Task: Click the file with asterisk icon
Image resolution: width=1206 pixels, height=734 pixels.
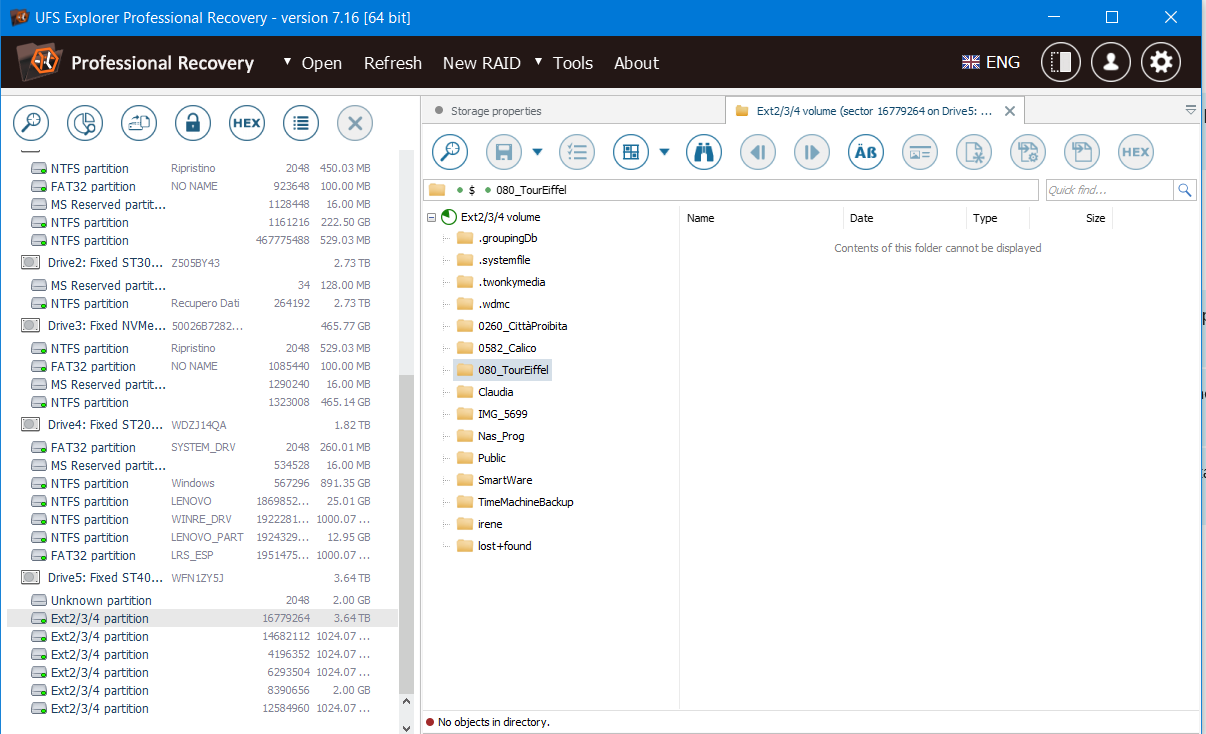Action: pos(974,152)
